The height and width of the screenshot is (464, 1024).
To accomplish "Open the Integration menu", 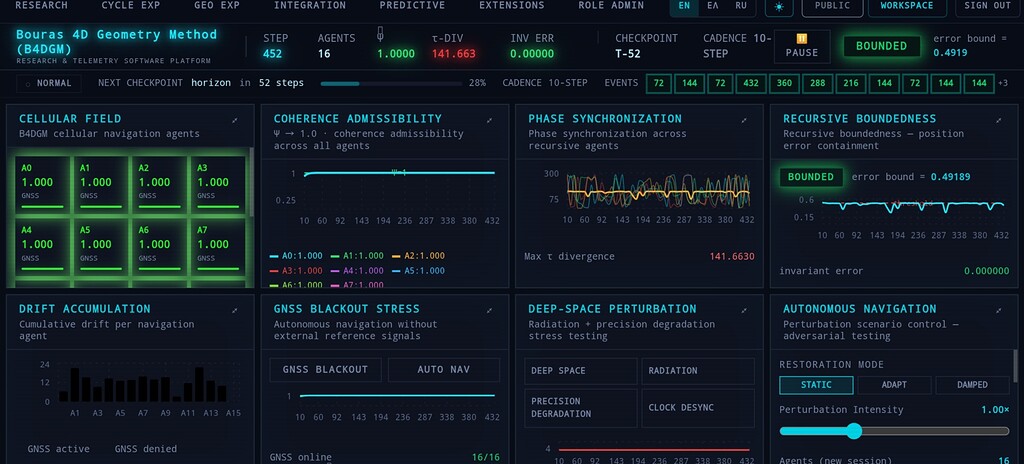I will pos(310,5).
